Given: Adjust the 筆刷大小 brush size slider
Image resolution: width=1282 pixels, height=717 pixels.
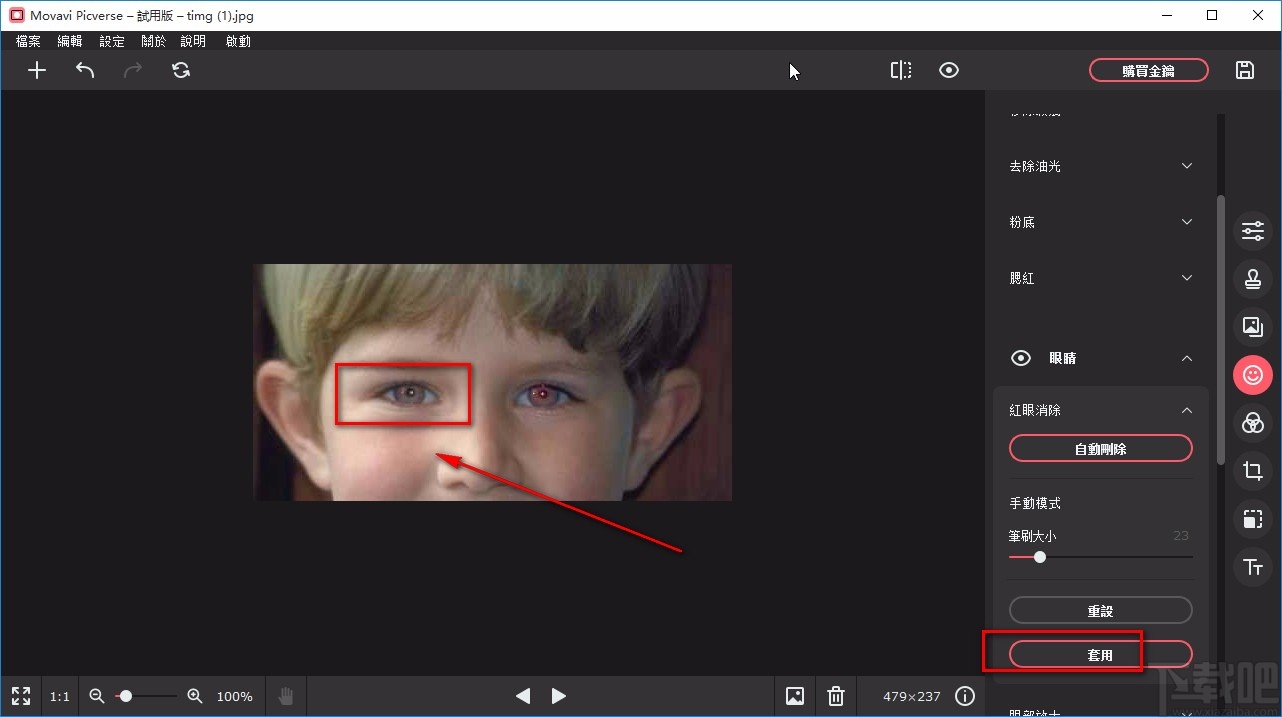Looking at the screenshot, I should coord(1039,557).
